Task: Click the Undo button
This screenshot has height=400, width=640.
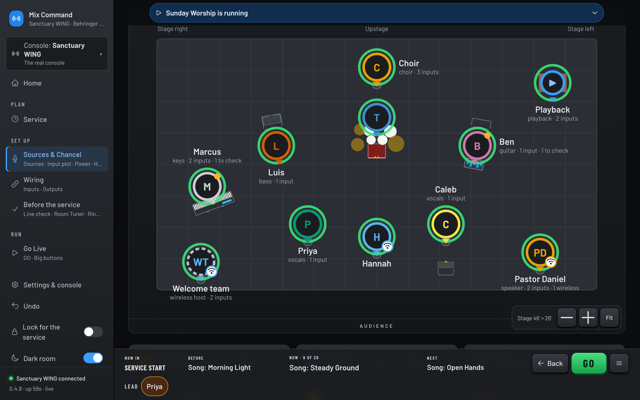Action: tap(57, 306)
